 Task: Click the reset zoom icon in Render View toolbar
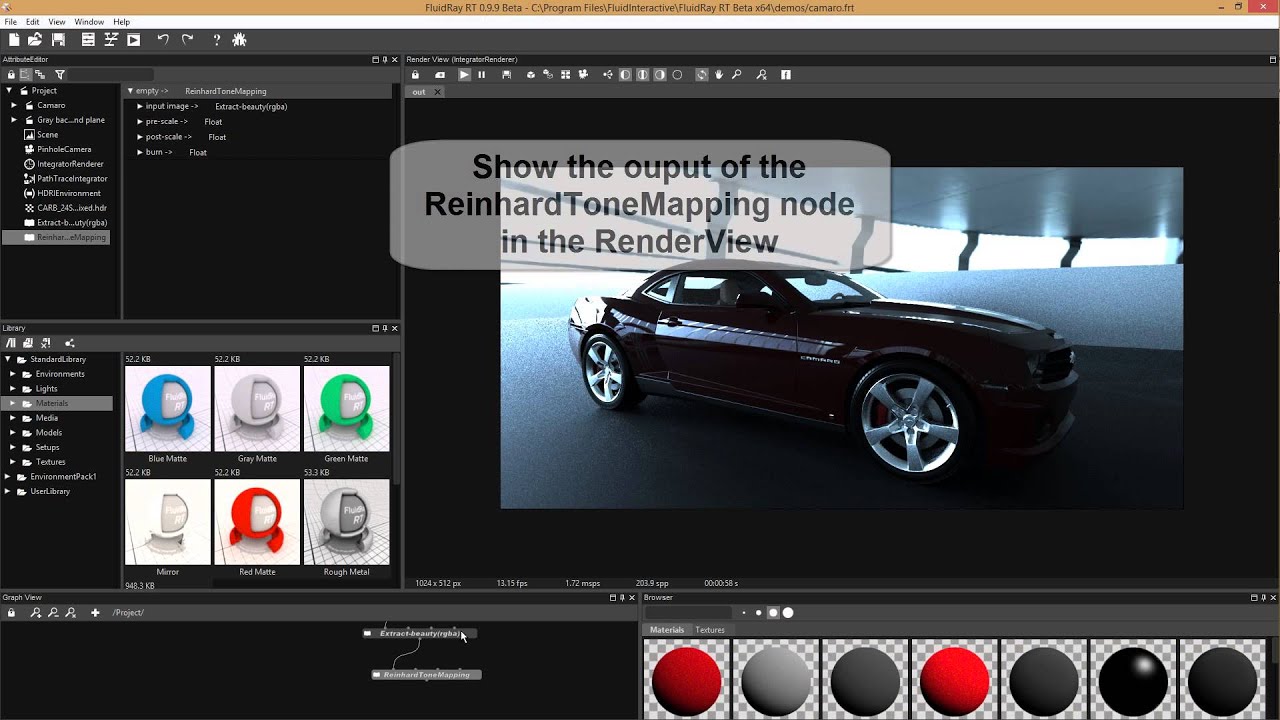click(x=761, y=75)
